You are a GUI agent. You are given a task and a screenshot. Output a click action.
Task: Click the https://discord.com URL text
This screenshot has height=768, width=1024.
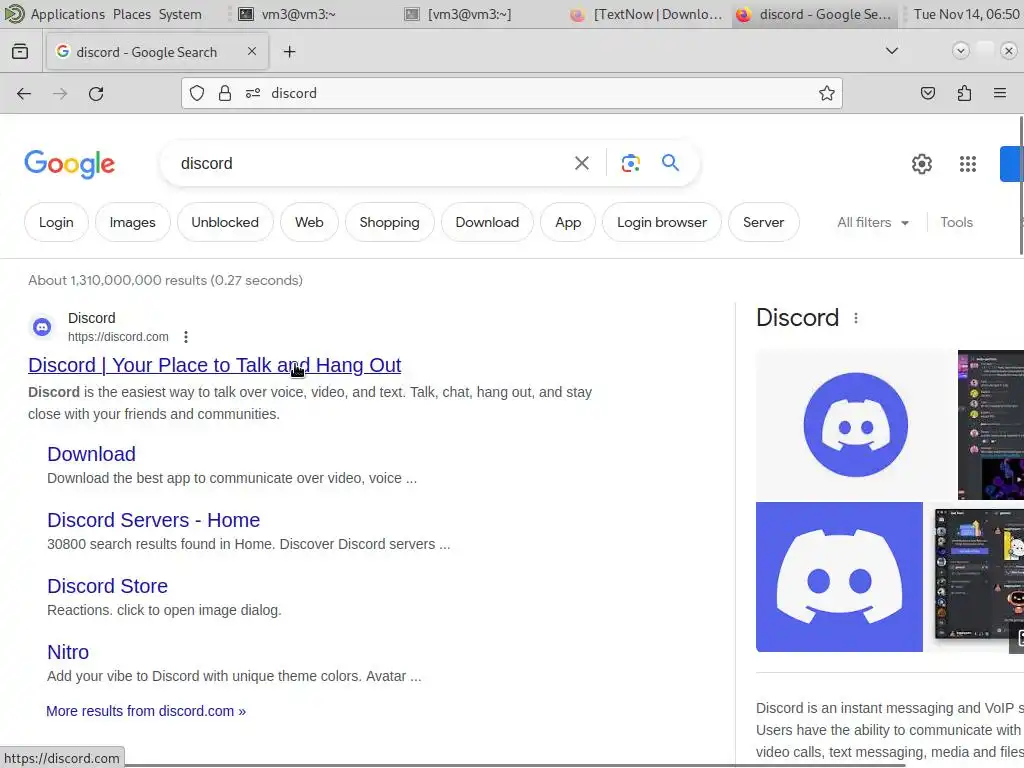coord(118,337)
